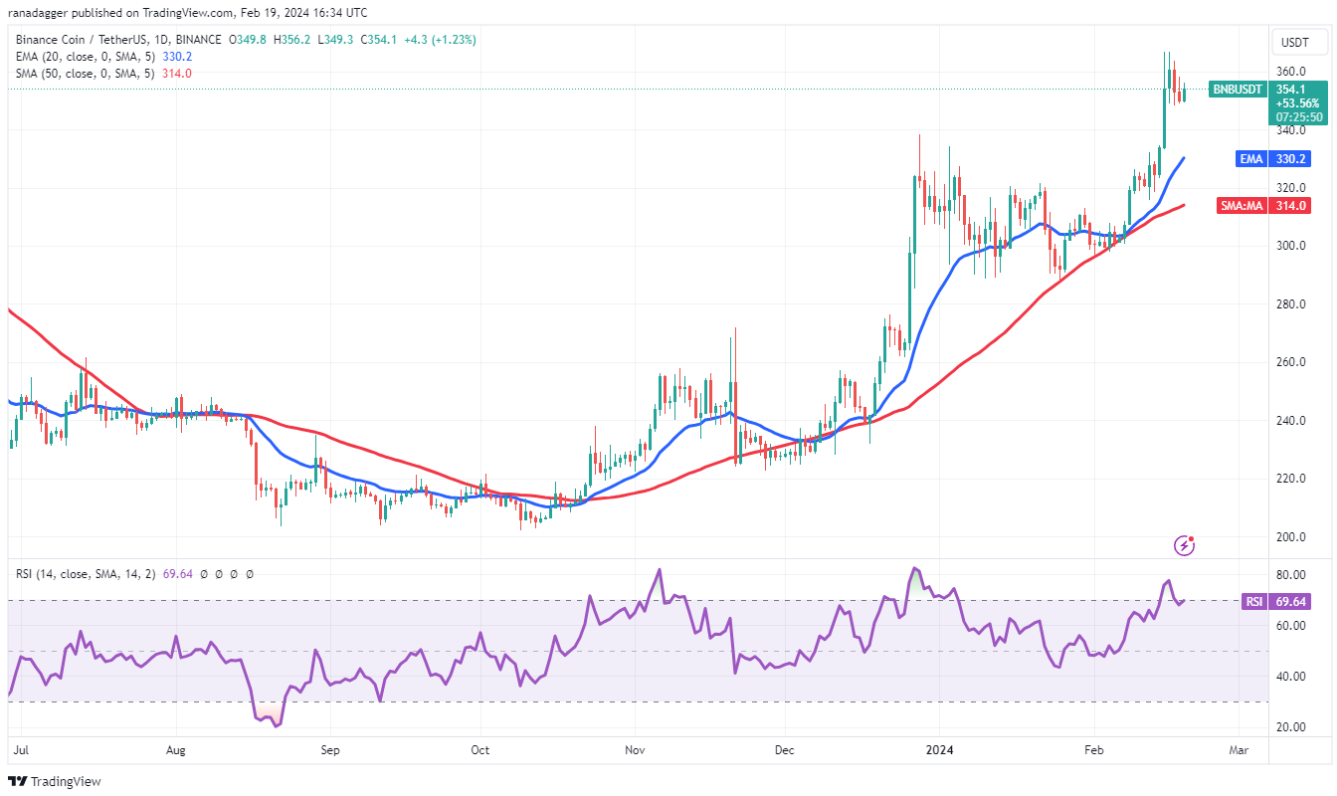
Task: Select the BNBUSDT price label tag
Action: click(x=1237, y=89)
